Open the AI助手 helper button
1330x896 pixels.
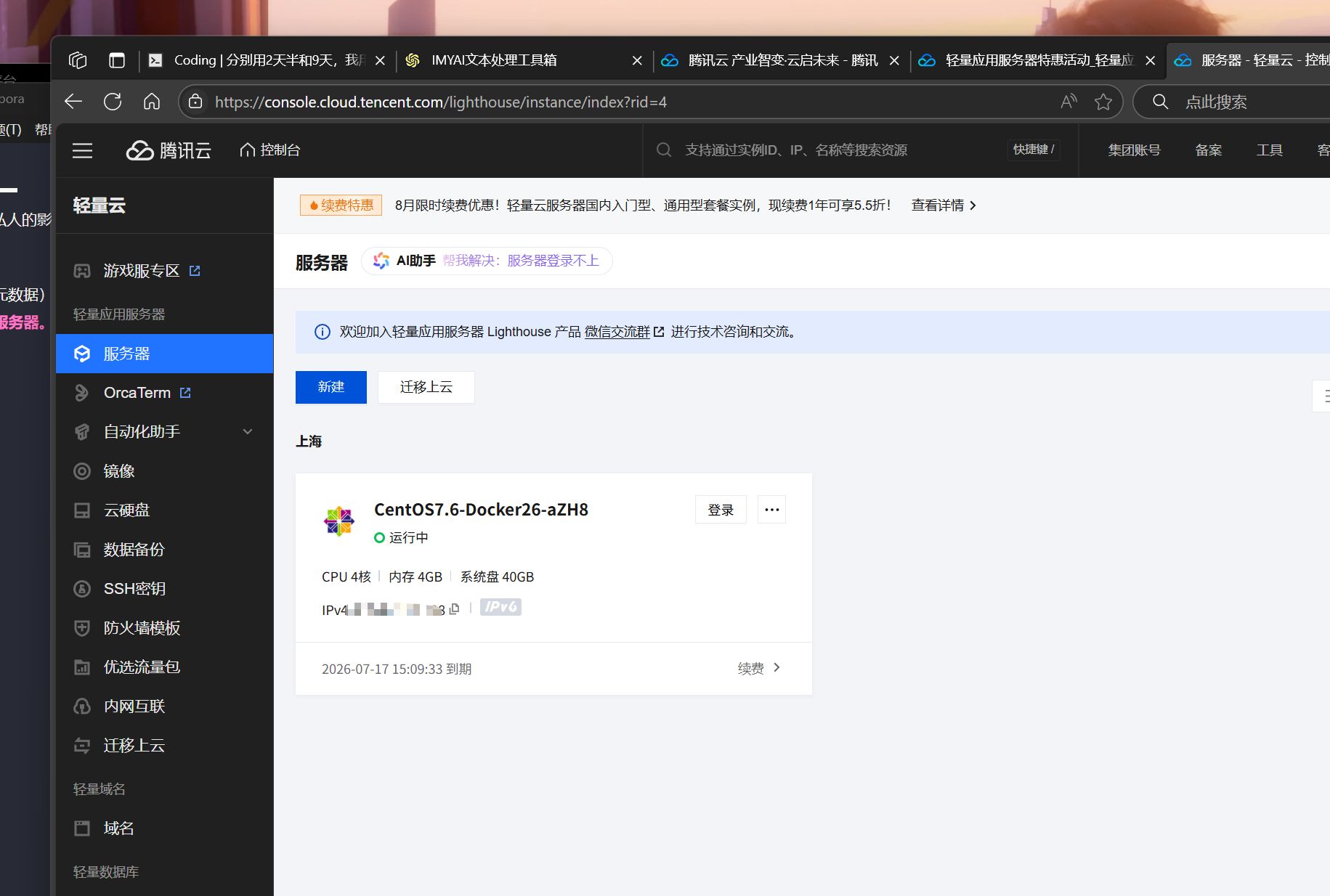tap(487, 261)
